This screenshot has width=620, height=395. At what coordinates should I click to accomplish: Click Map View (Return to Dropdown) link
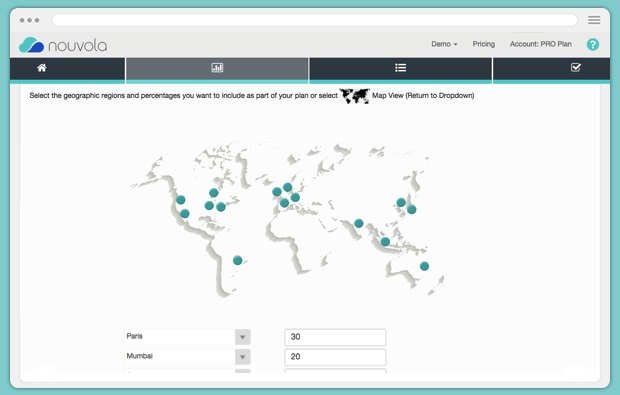pyautogui.click(x=423, y=95)
